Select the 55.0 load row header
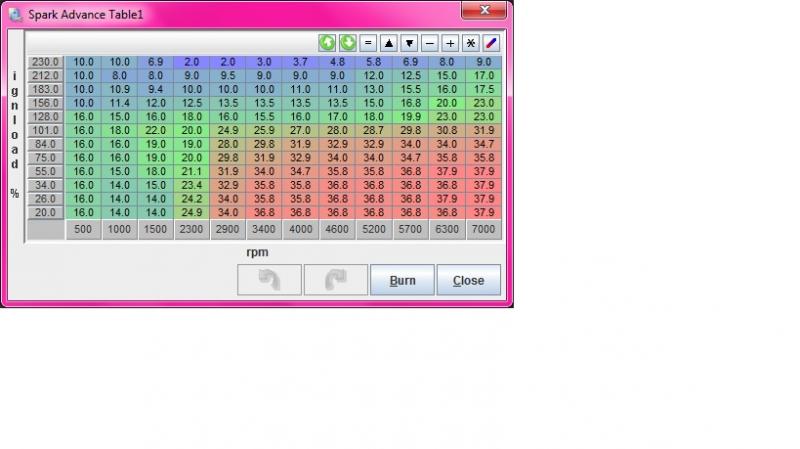 [45, 171]
